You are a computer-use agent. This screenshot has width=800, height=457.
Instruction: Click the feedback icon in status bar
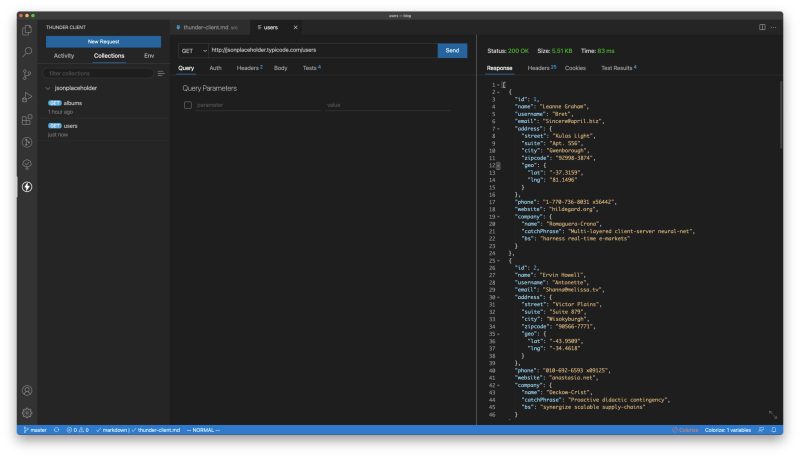(x=761, y=430)
